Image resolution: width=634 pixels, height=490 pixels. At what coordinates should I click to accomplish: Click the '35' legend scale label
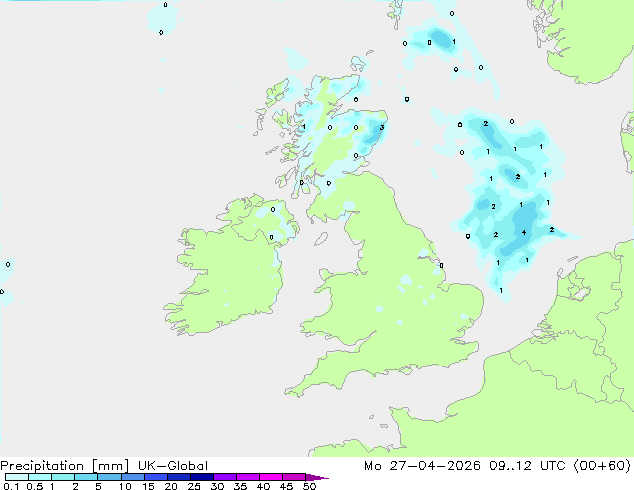tap(240, 486)
